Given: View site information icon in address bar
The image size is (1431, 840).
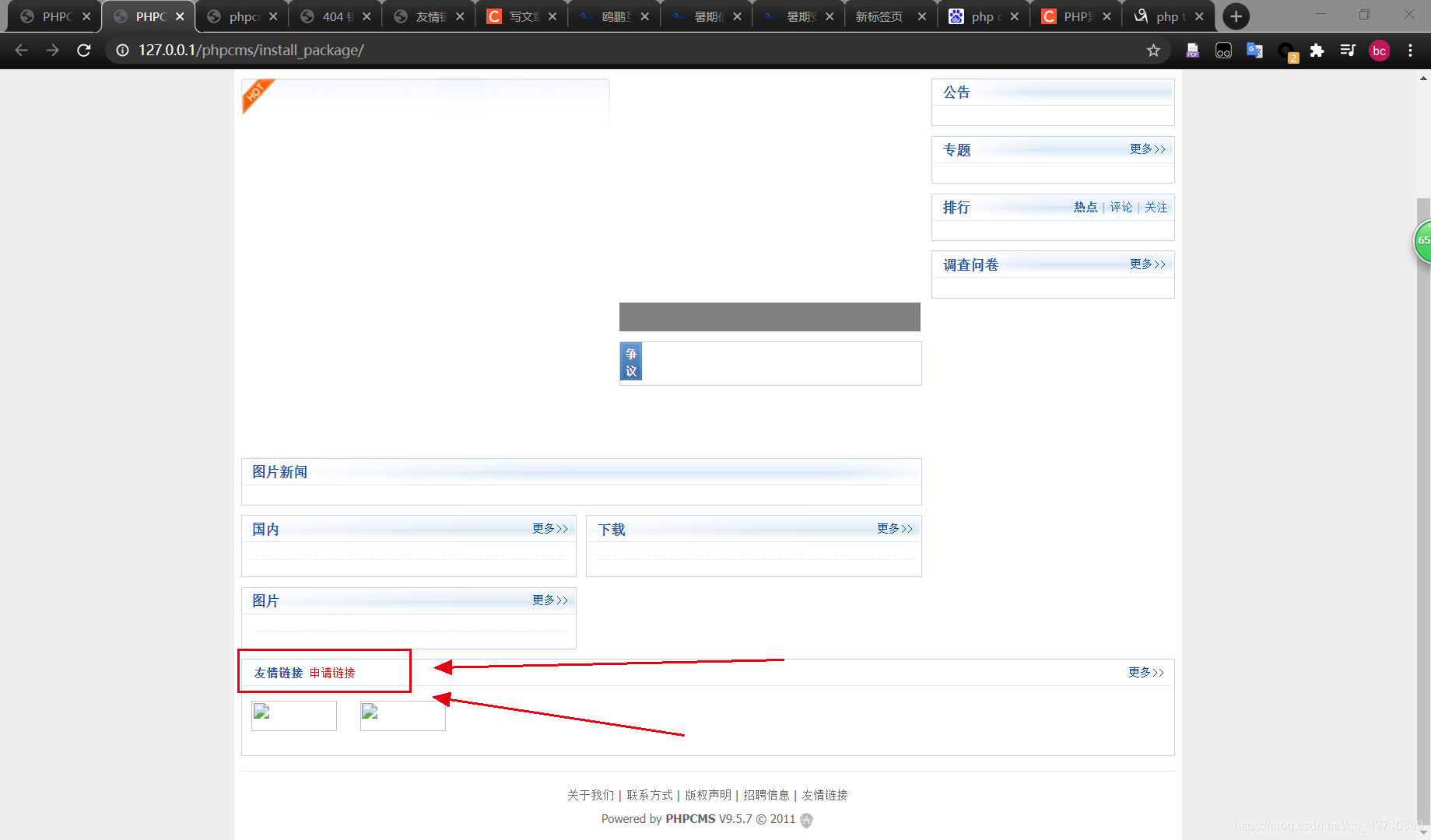Looking at the screenshot, I should (x=122, y=51).
